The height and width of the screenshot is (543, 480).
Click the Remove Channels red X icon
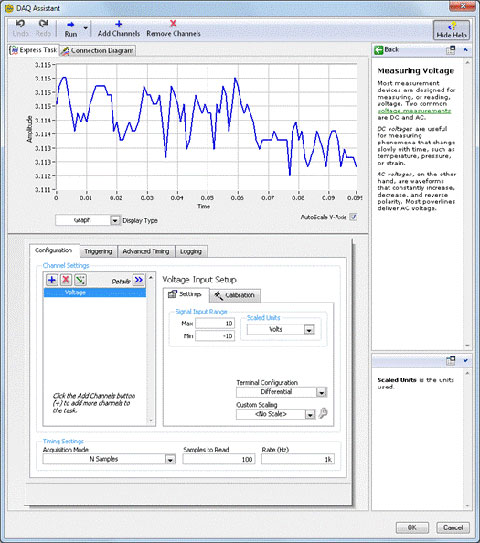[173, 24]
